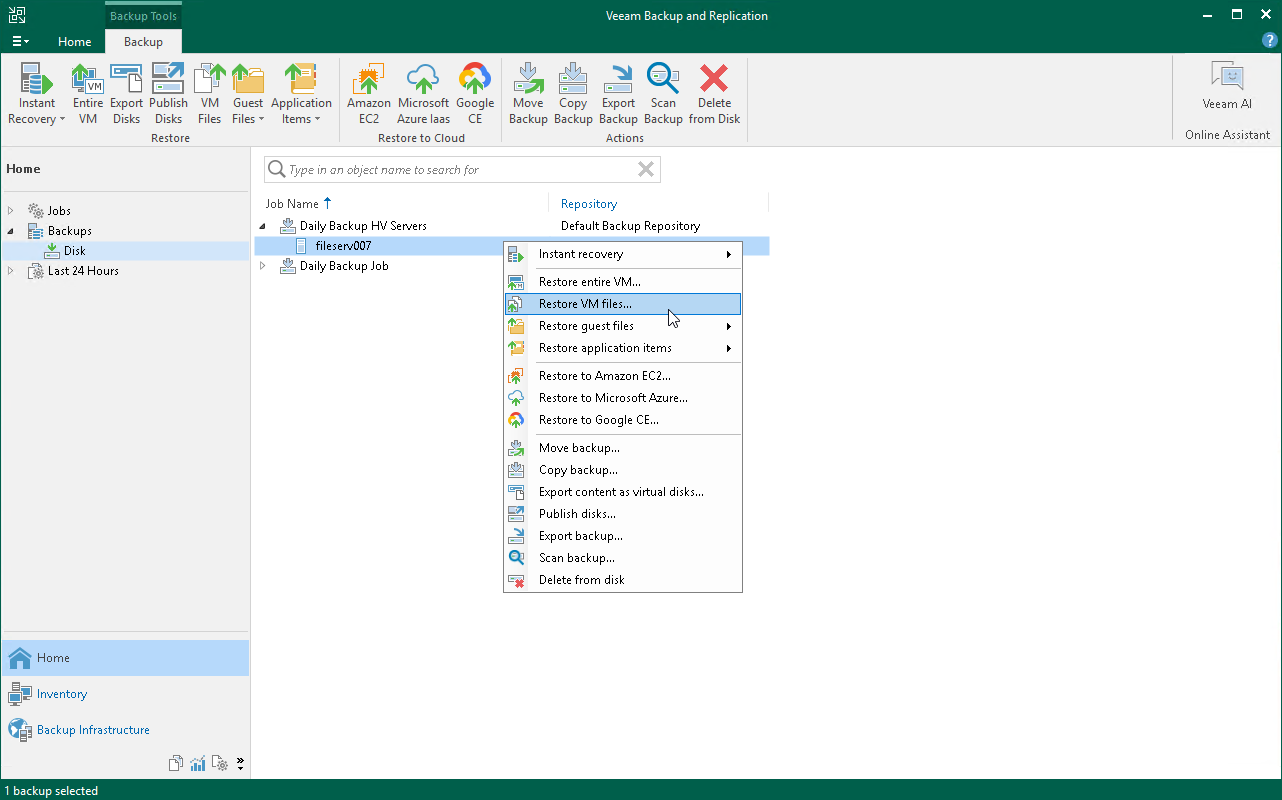Expand the Last 24 Hours node
1282x800 pixels.
pos(12,271)
